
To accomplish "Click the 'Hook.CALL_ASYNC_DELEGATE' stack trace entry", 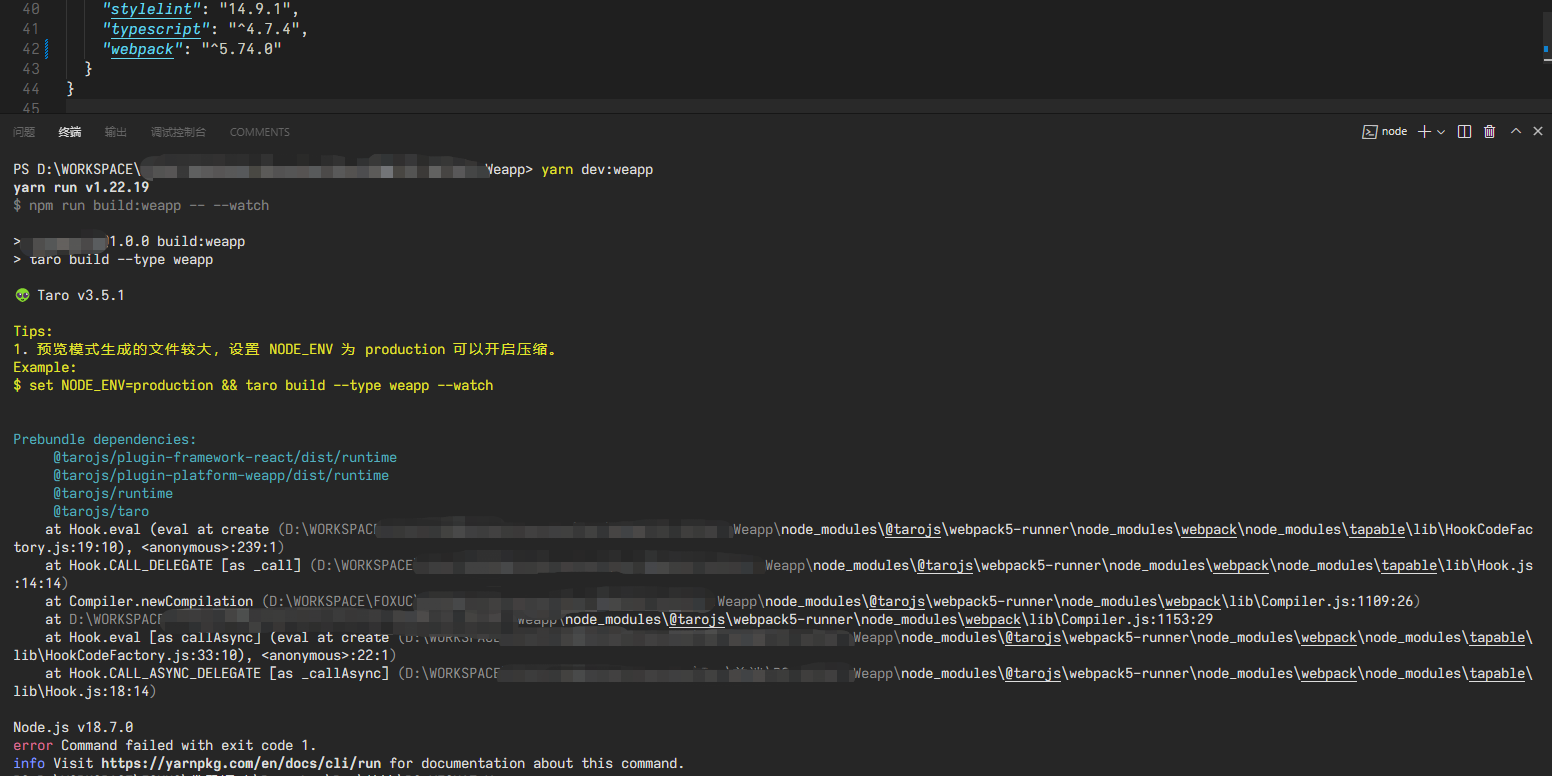I will click(x=165, y=673).
